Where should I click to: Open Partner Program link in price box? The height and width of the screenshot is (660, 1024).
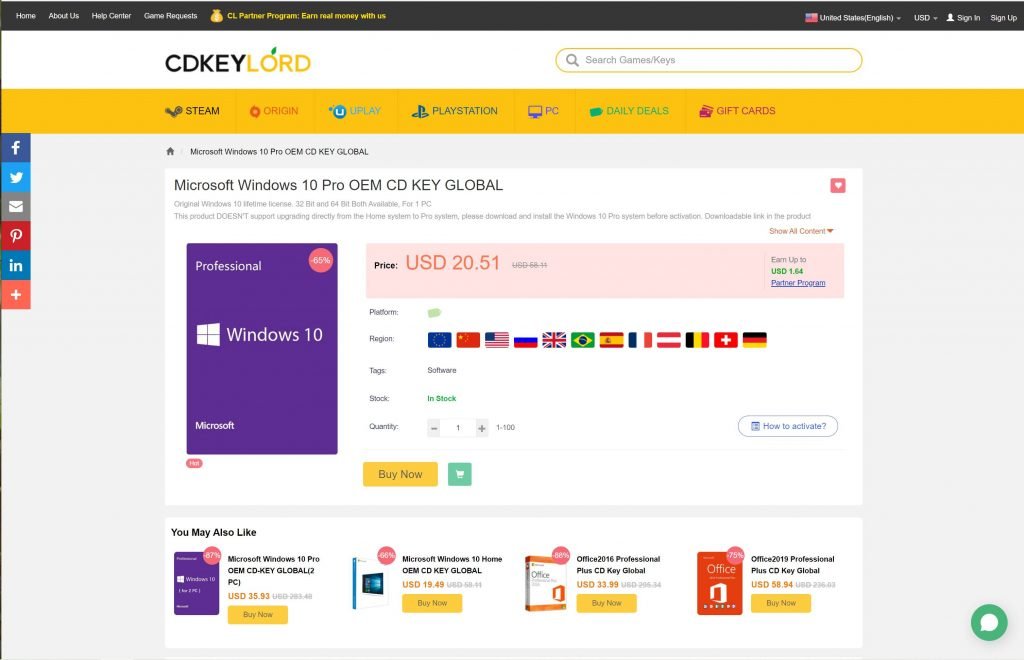pyautogui.click(x=798, y=283)
